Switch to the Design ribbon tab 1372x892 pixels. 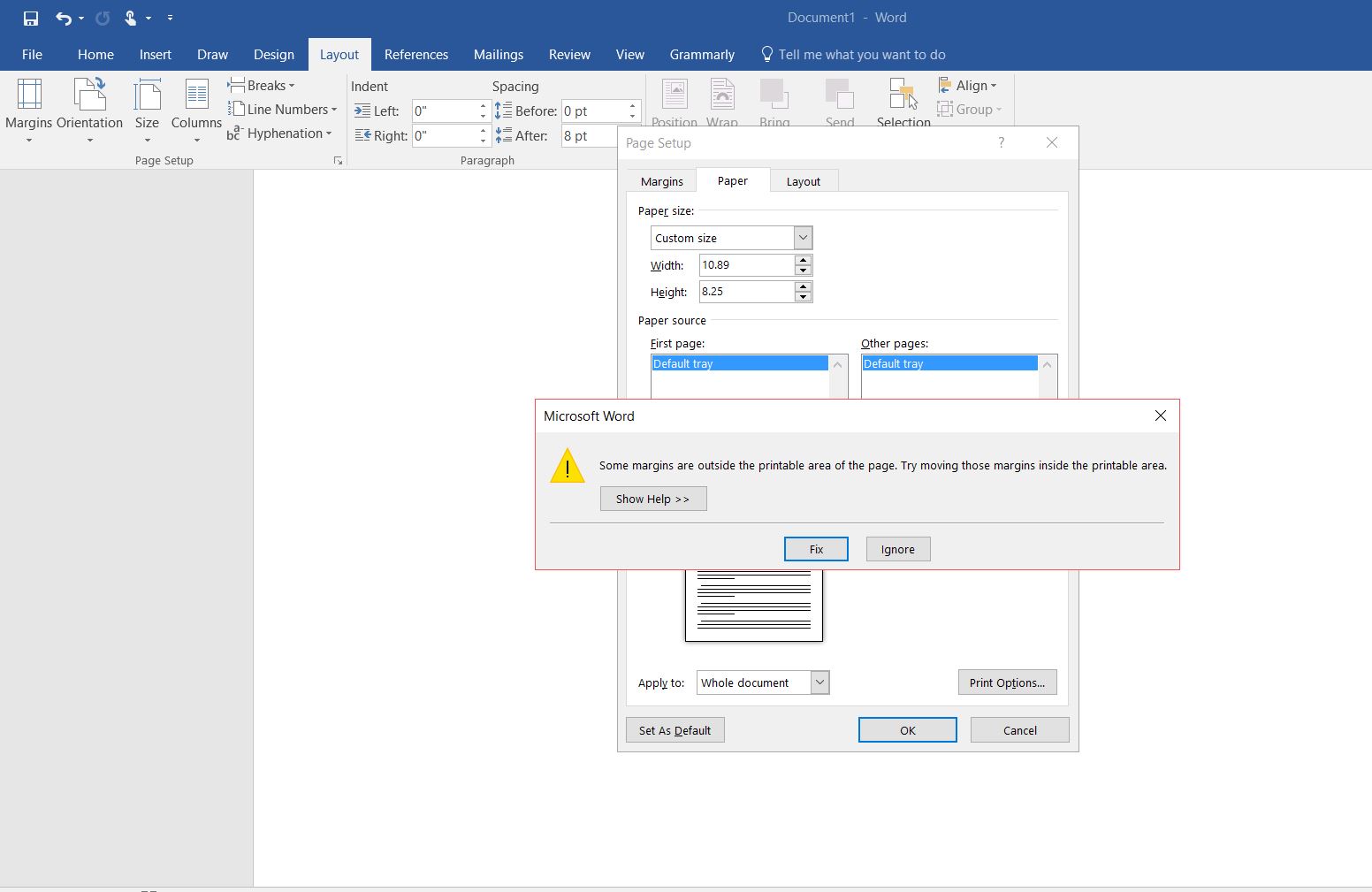pos(274,55)
